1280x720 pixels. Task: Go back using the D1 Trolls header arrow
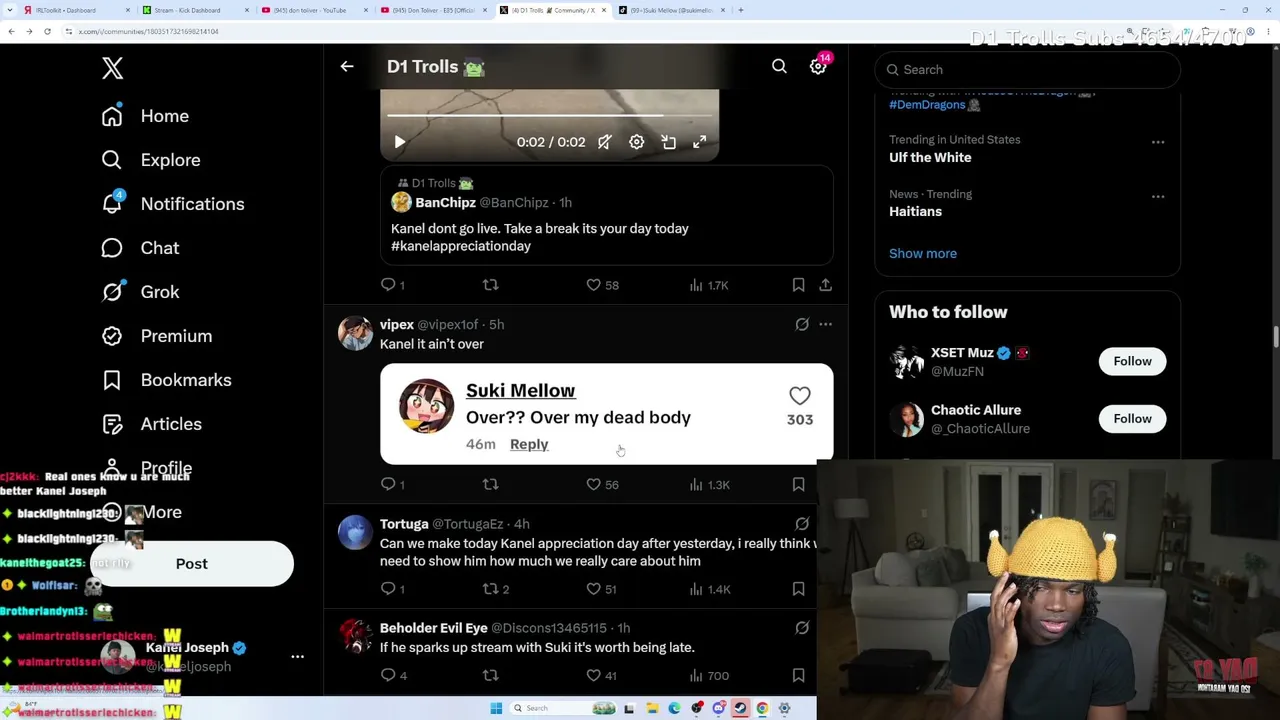tap(347, 67)
